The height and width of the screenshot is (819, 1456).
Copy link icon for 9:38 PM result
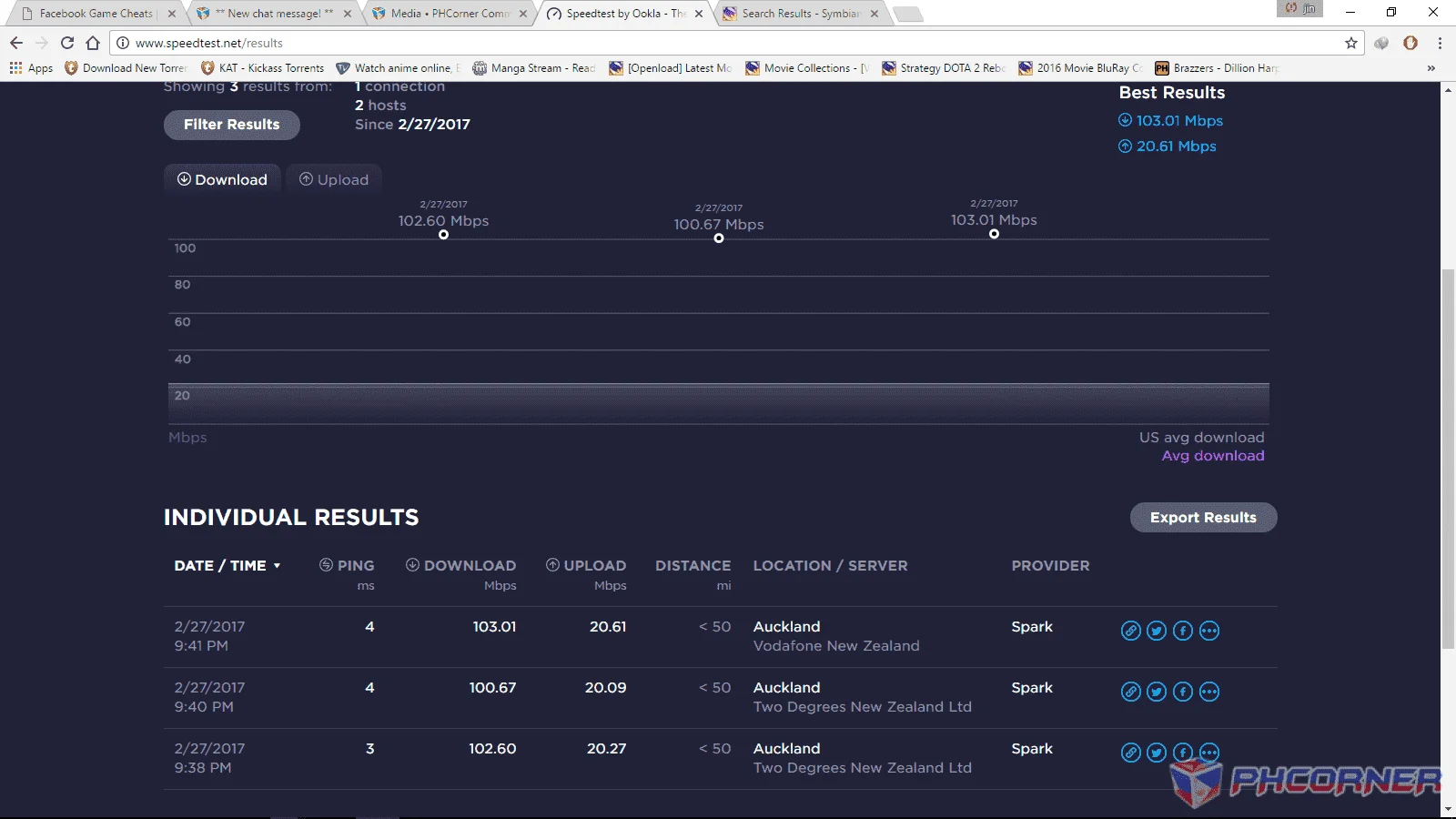(1130, 753)
